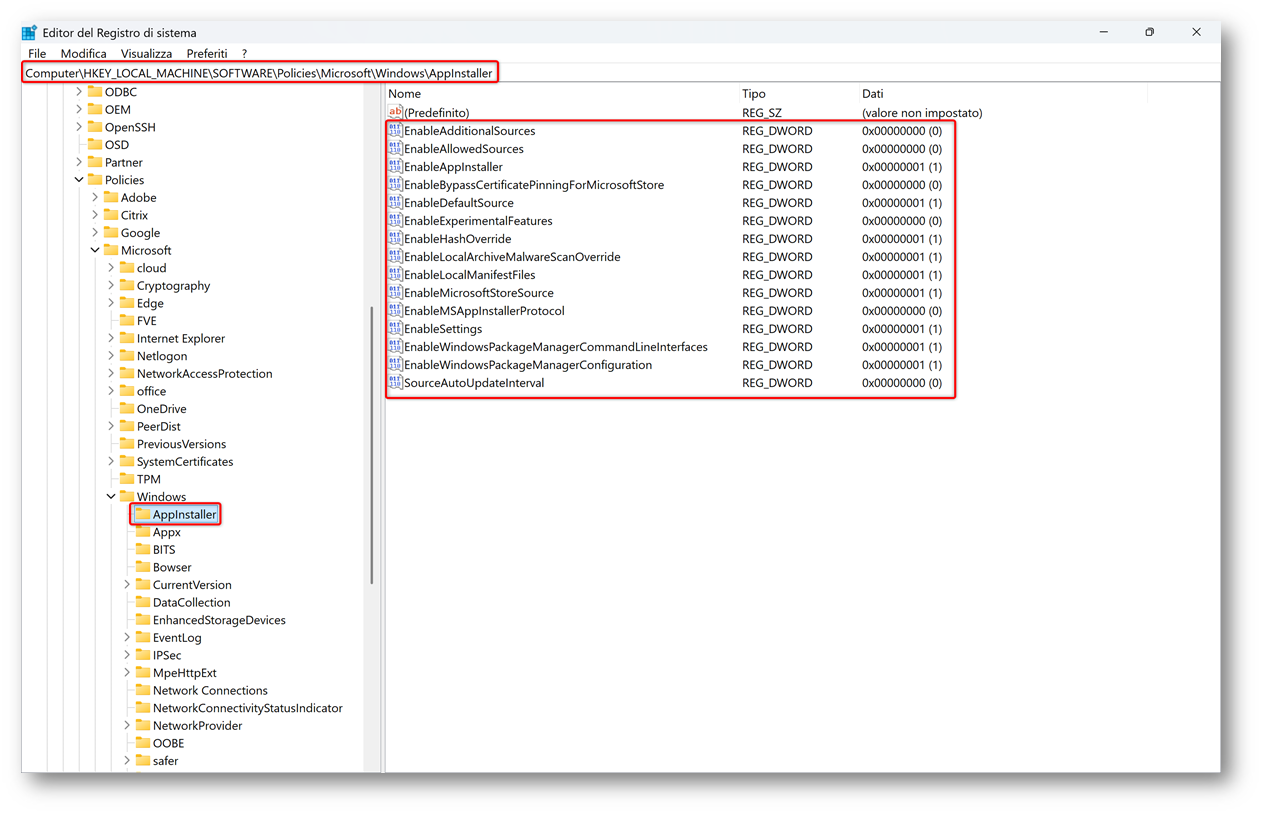Expand the CurrentVersion key
Viewport: 1263px width, 815px height.
127,585
